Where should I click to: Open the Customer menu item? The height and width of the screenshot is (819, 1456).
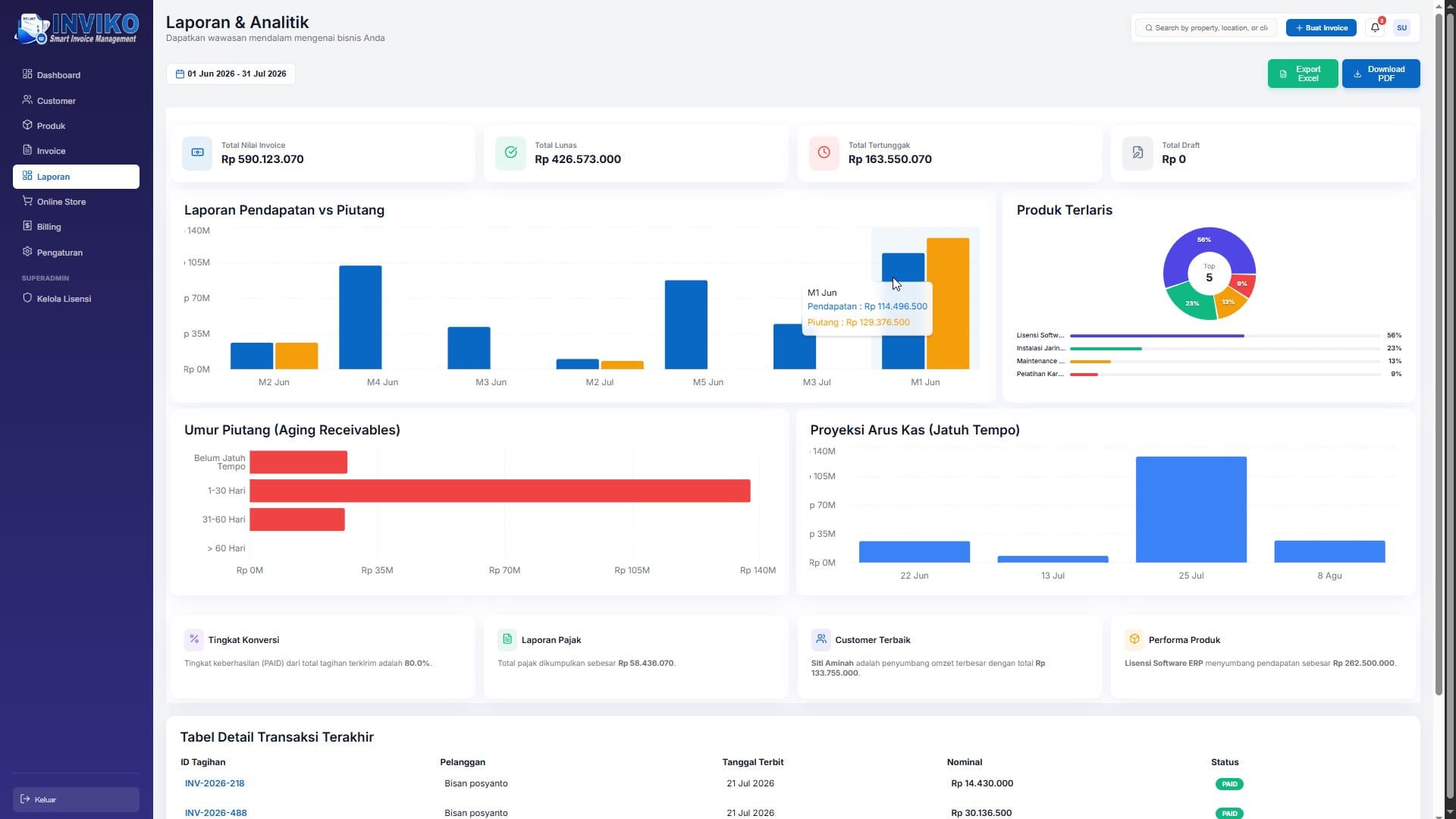point(76,101)
